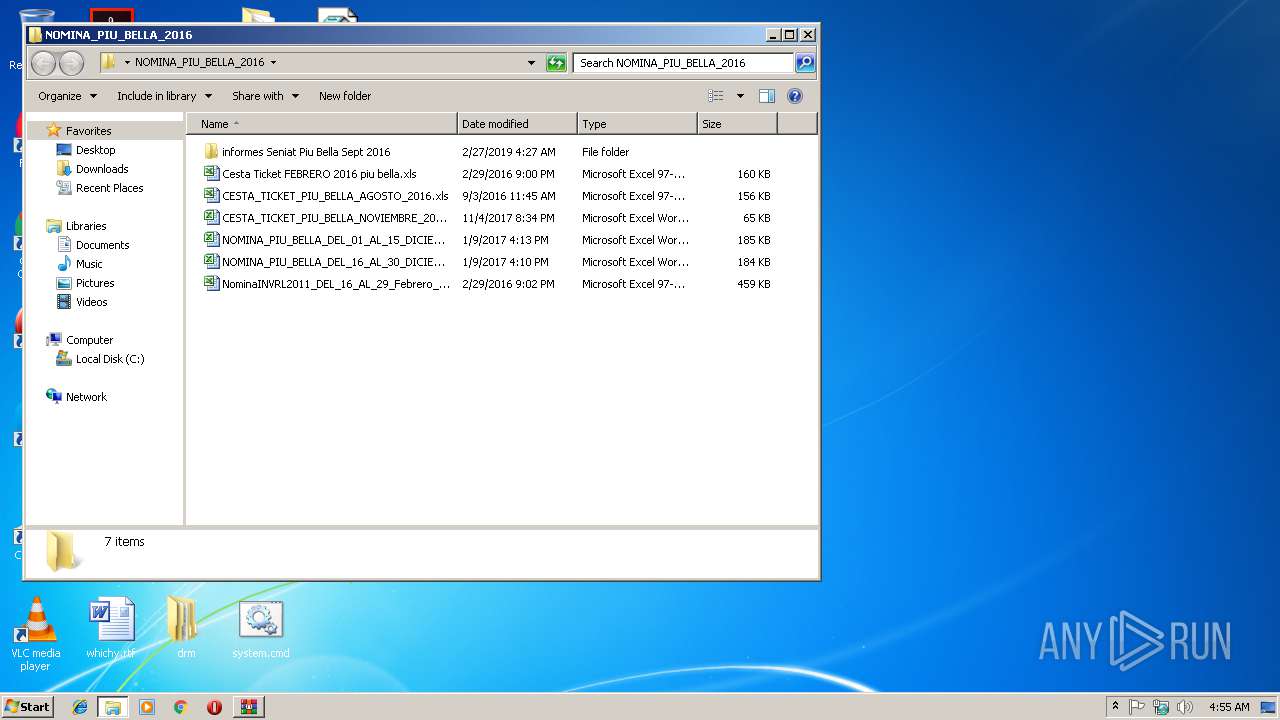Sort by the Type column header

(637, 124)
